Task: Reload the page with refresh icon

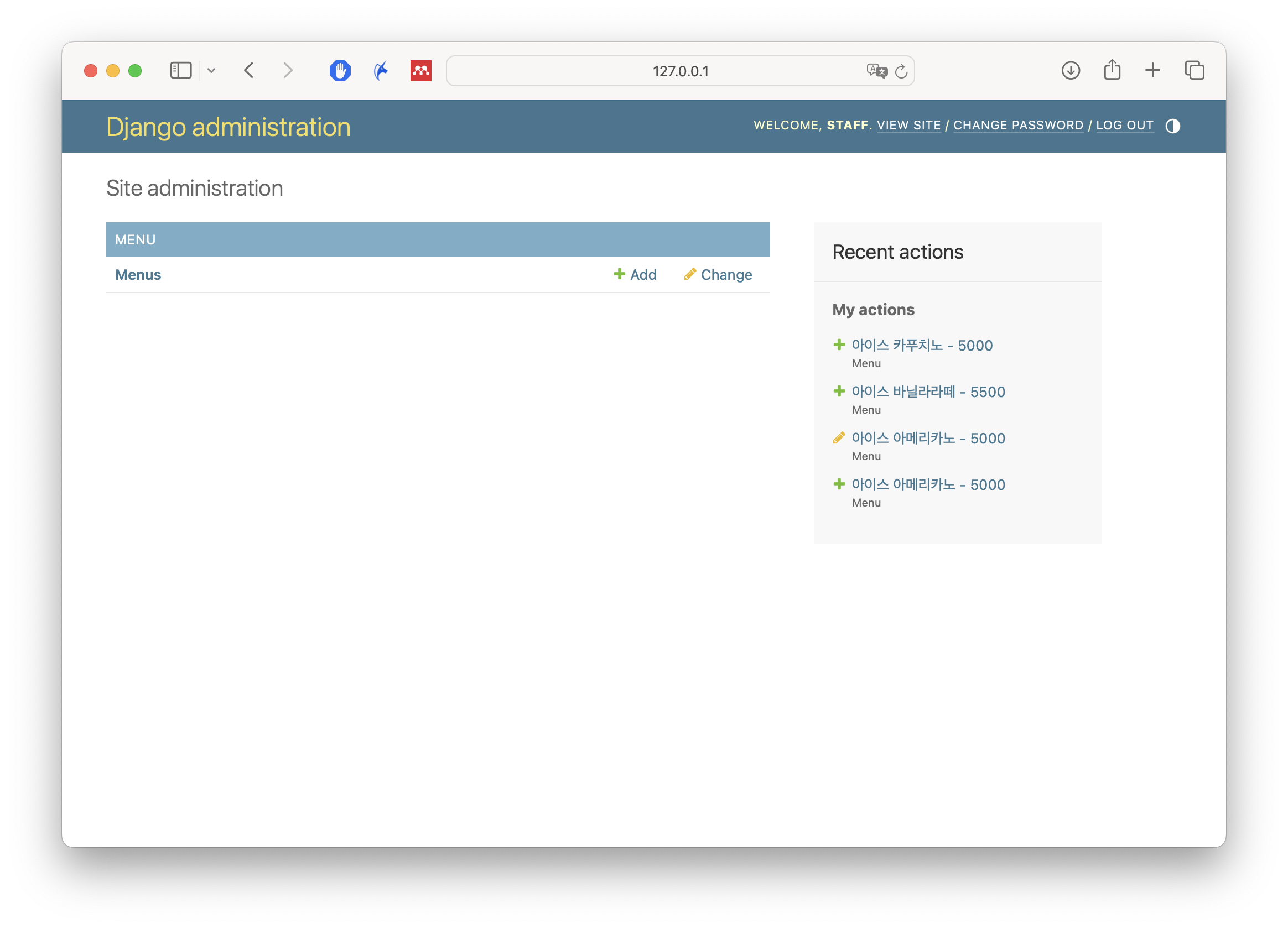Action: (x=901, y=71)
